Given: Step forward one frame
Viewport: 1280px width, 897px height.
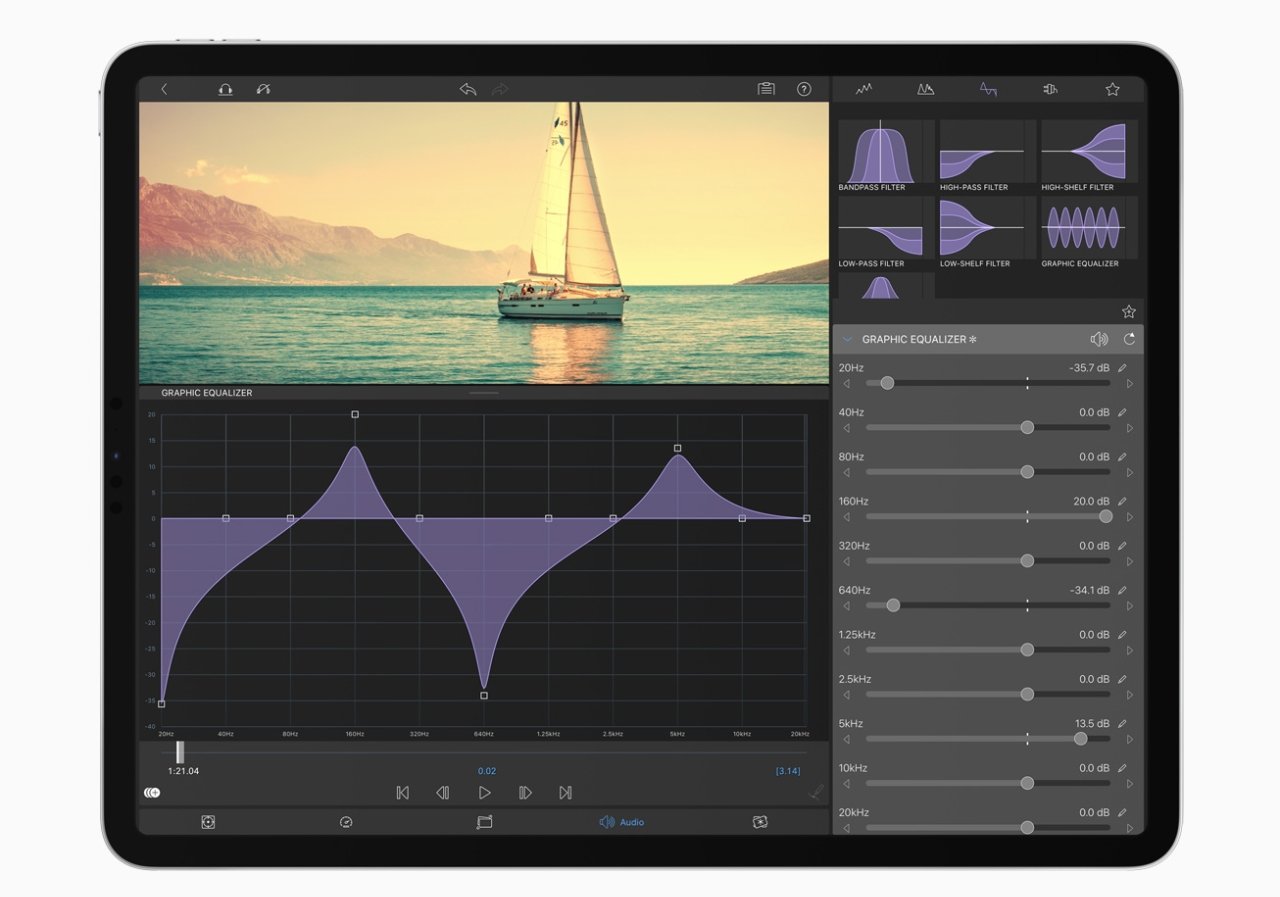Looking at the screenshot, I should (525, 793).
